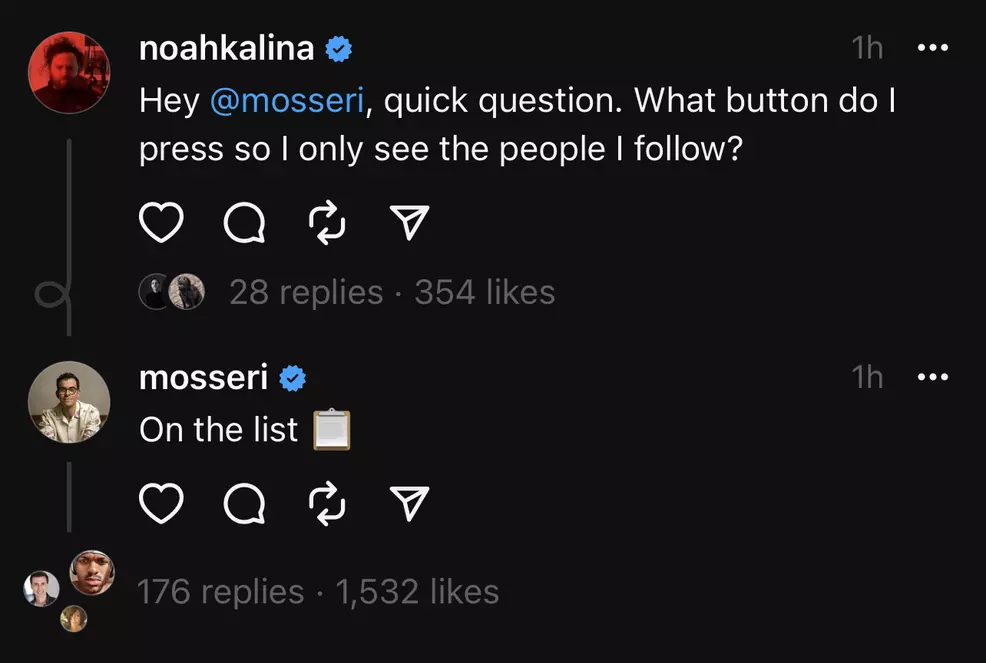Reply to noahkalina's post via comment icon
Image resolution: width=986 pixels, height=663 pixels.
pos(244,224)
